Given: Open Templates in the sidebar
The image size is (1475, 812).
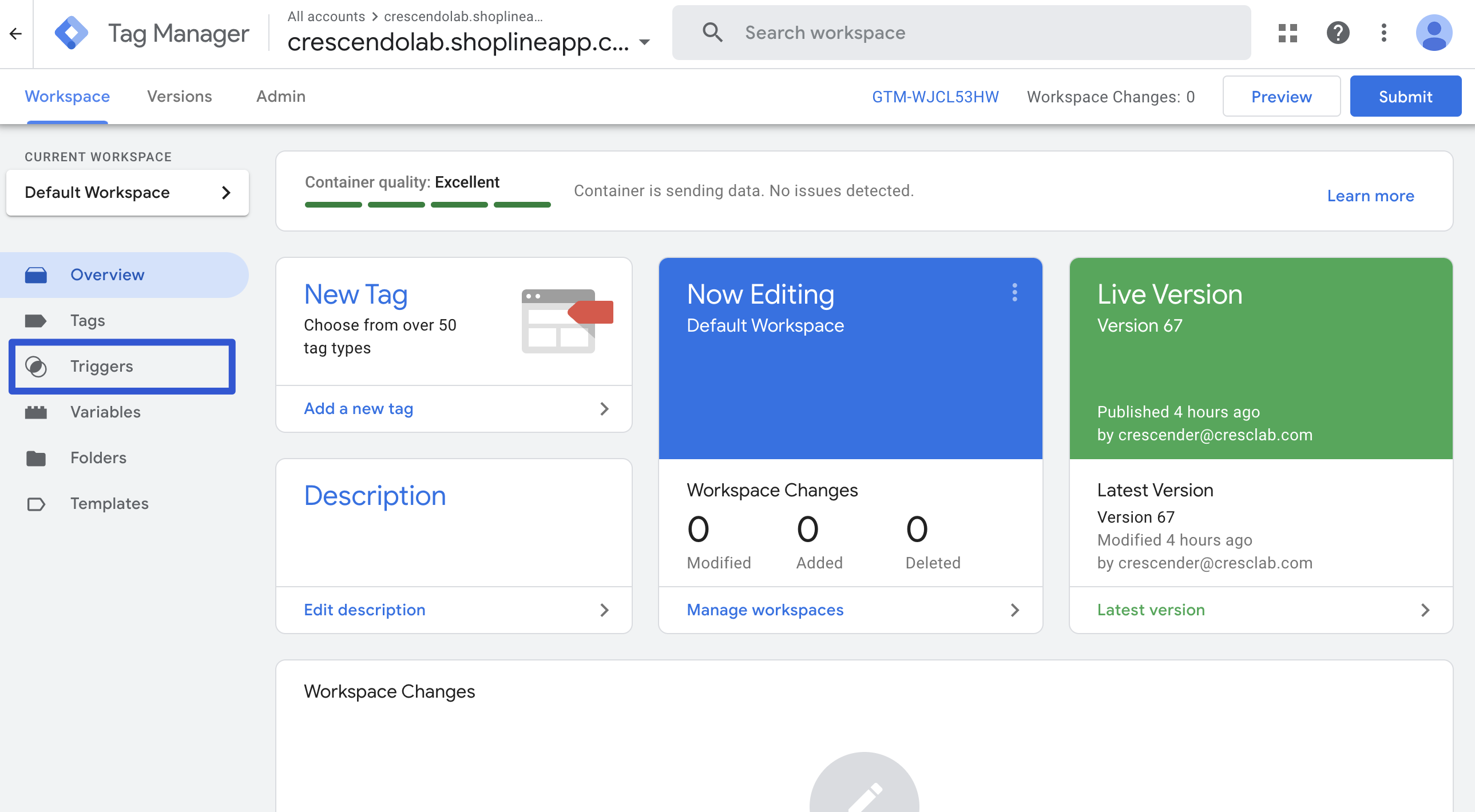Looking at the screenshot, I should (109, 504).
